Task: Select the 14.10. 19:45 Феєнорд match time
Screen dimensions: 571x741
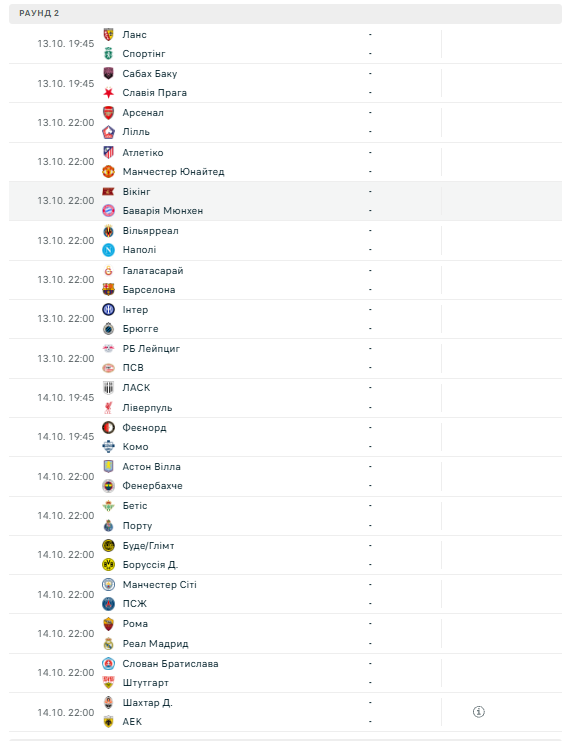Action: [66, 437]
